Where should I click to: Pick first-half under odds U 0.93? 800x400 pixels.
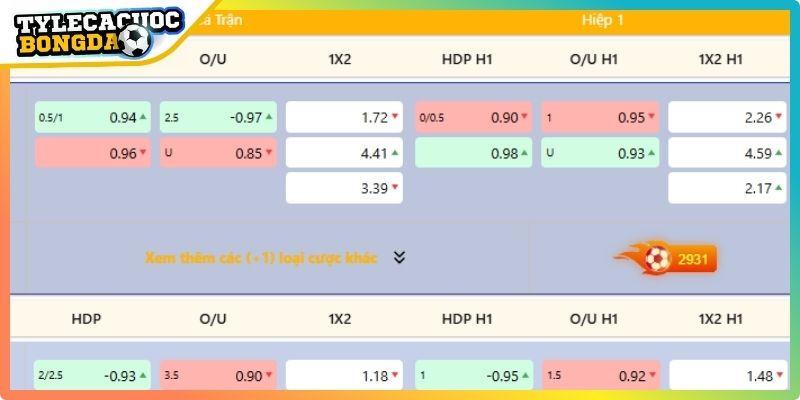coord(600,153)
